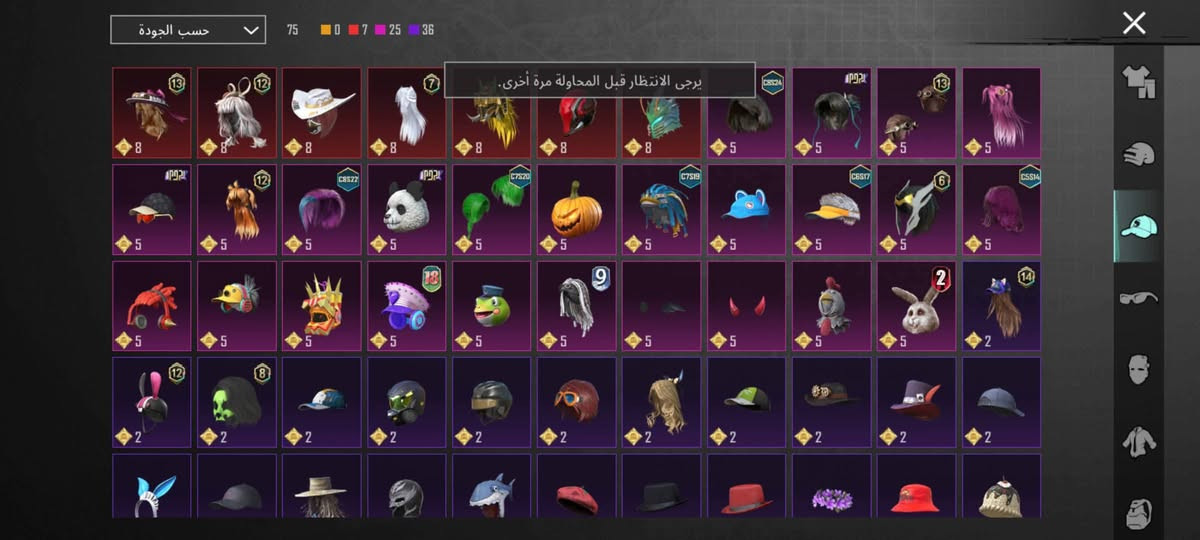Pick the white rabbit head item
The height and width of the screenshot is (540, 1200).
[x=917, y=306]
